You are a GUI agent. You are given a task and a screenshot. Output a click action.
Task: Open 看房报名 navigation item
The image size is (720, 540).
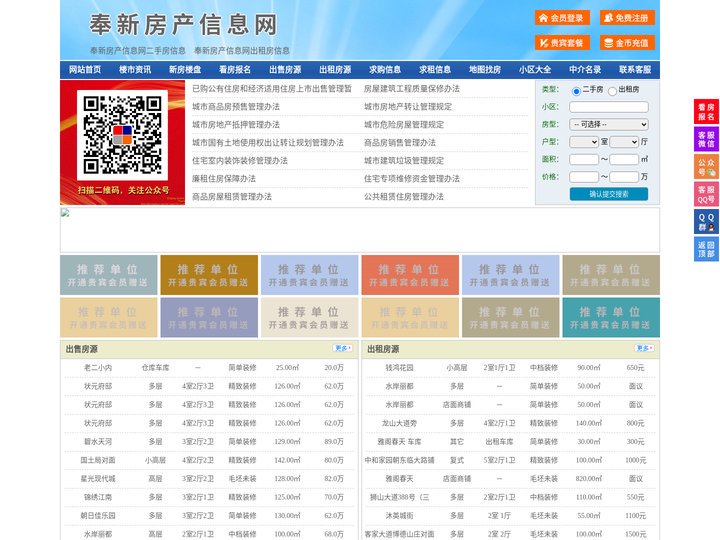[235, 70]
